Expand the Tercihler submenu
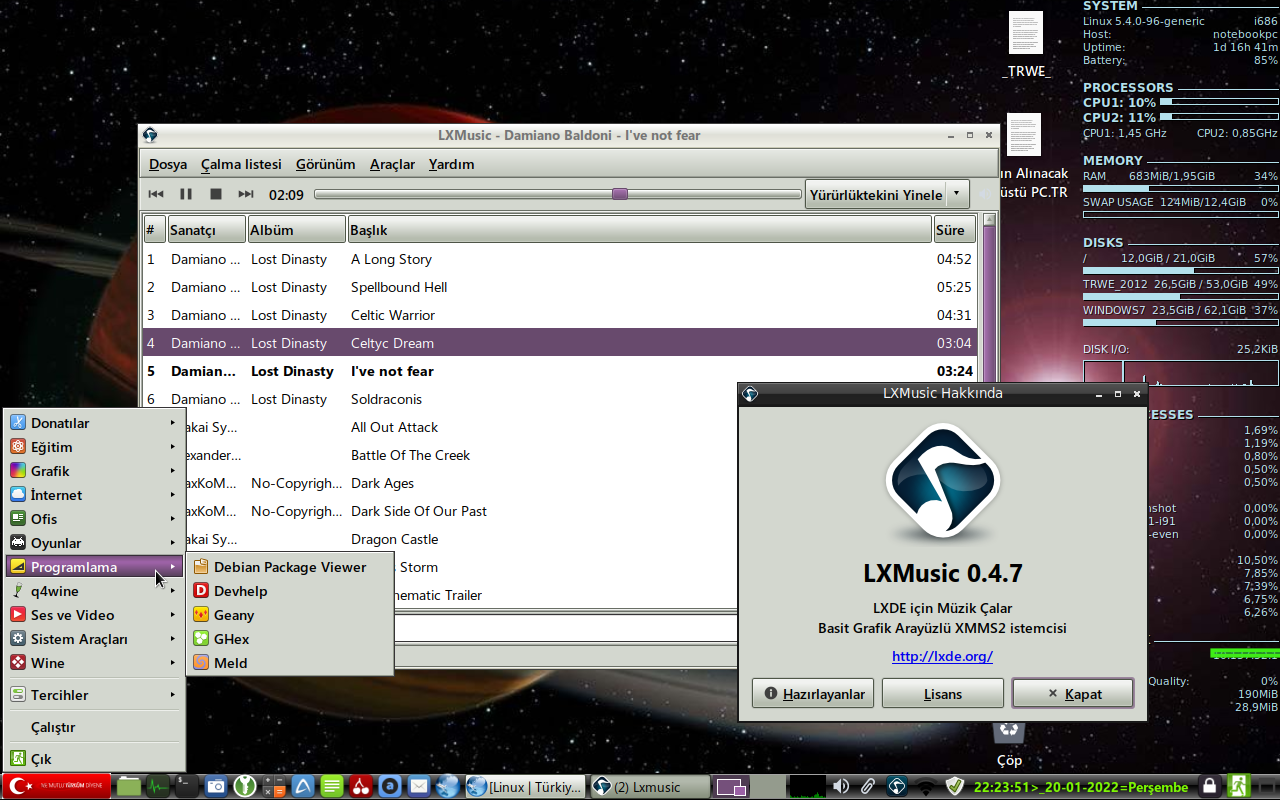Screen dimensions: 1280x800 [x=95, y=695]
